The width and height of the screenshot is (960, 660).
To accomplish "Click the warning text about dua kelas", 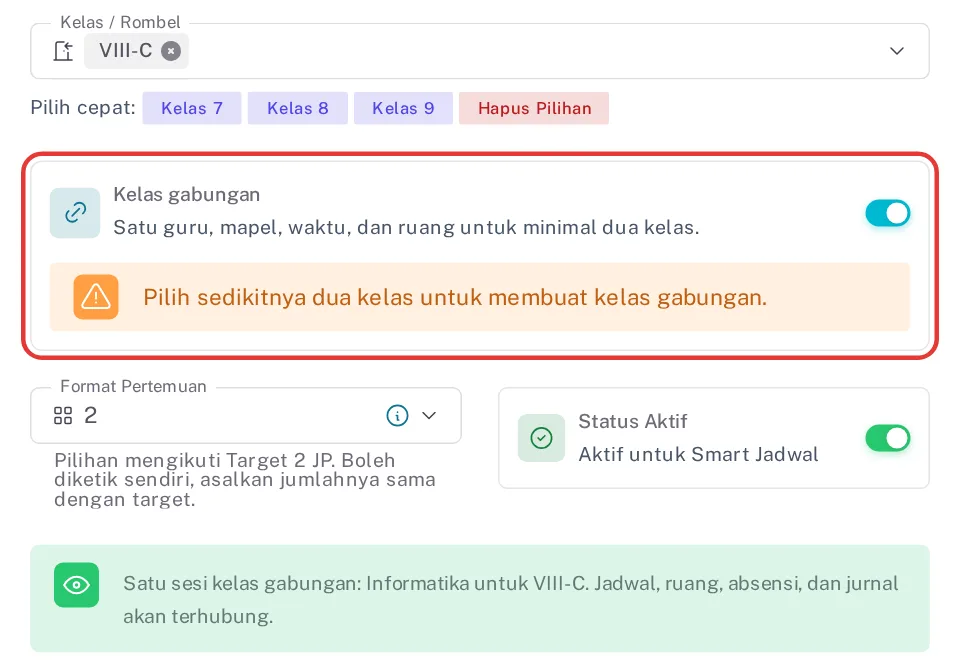I will point(455,298).
